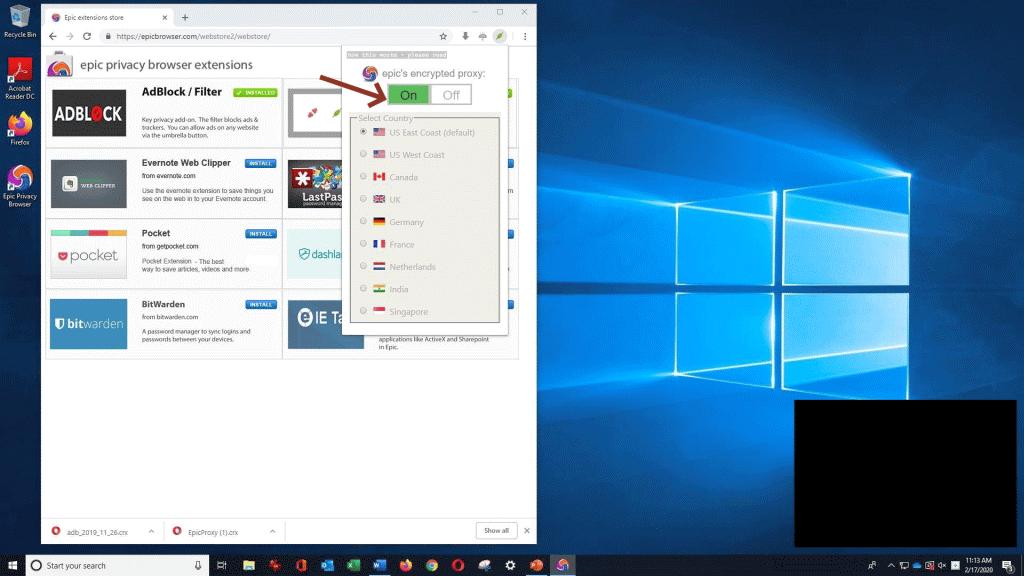Reload the Epic extensions store page
1024x576 pixels.
coord(87,37)
